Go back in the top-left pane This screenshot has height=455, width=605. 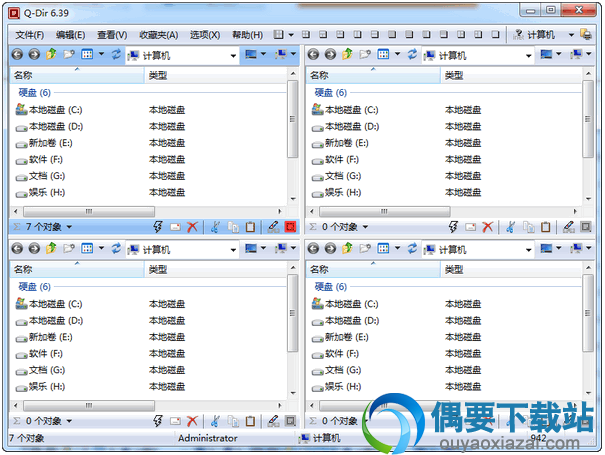17,54
